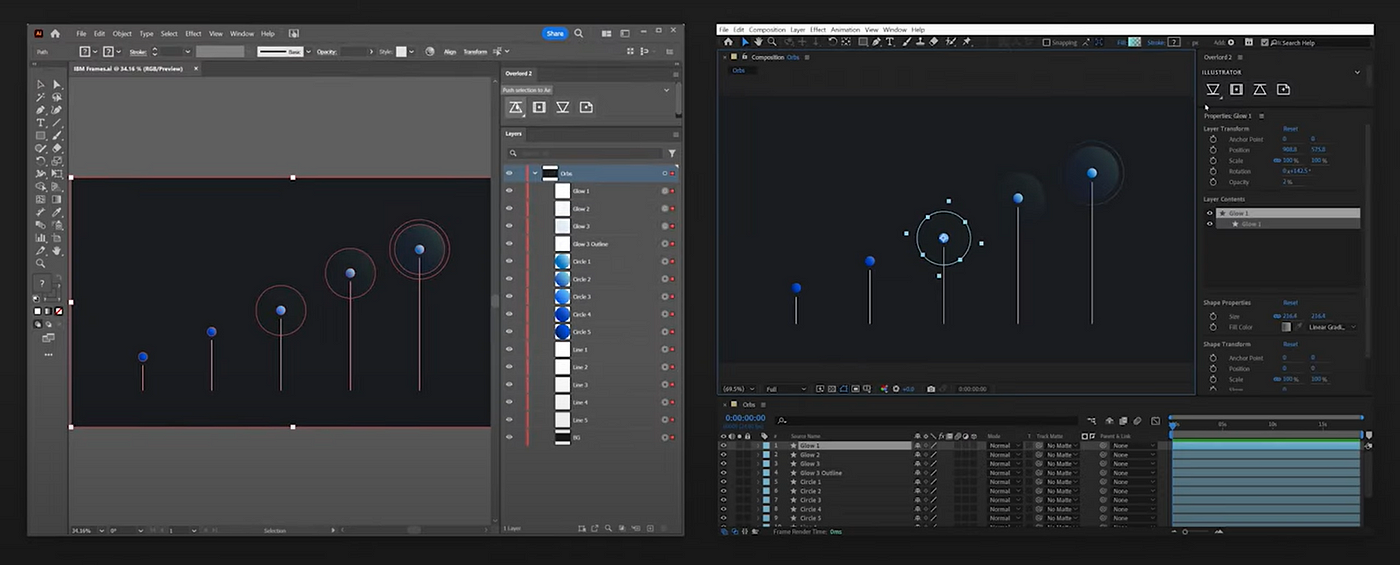Toggle visibility of Glow 3 Outline in timeline
Image resolution: width=1400 pixels, height=565 pixels.
click(x=724, y=473)
